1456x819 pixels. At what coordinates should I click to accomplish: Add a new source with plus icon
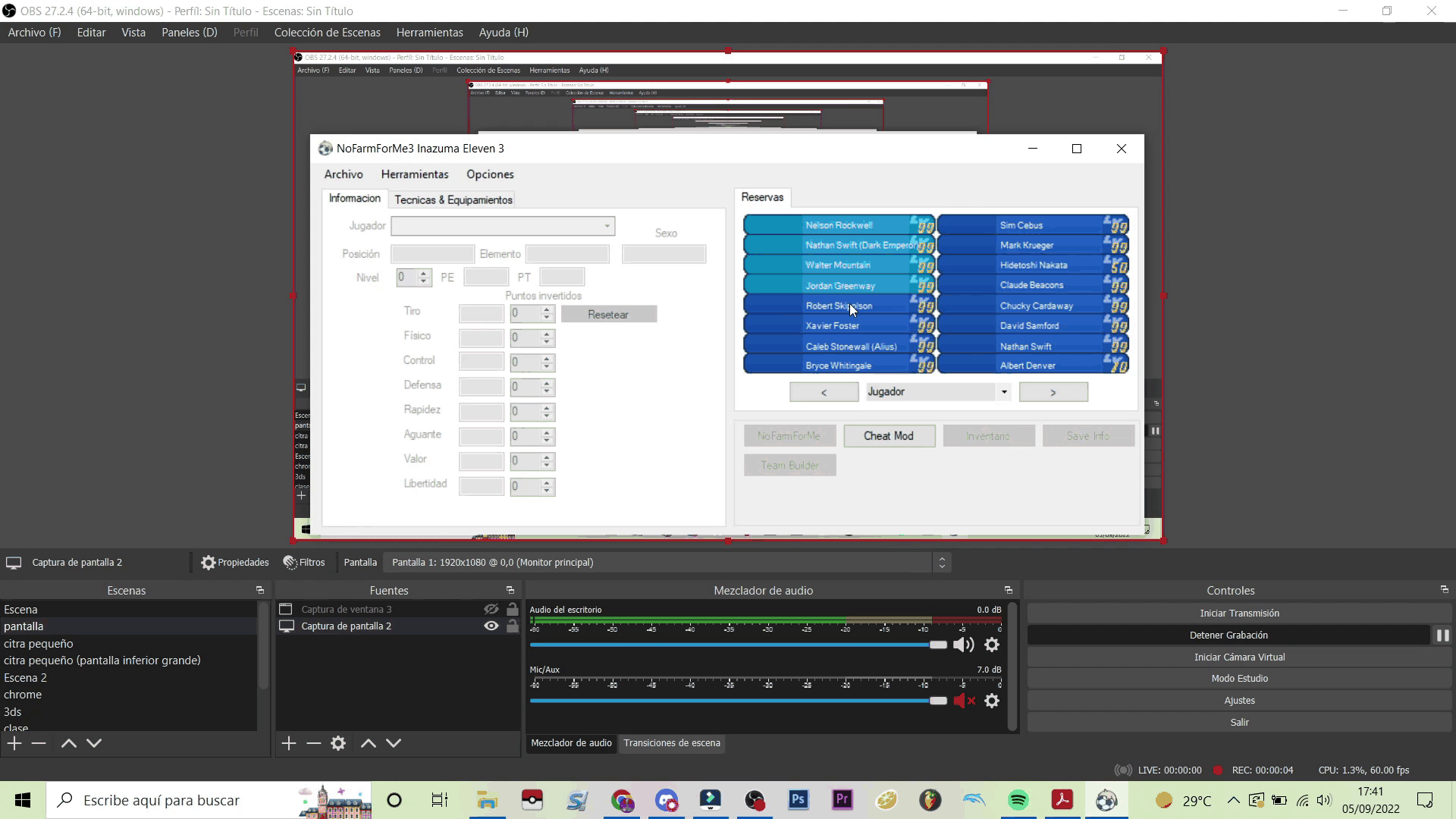click(x=289, y=743)
